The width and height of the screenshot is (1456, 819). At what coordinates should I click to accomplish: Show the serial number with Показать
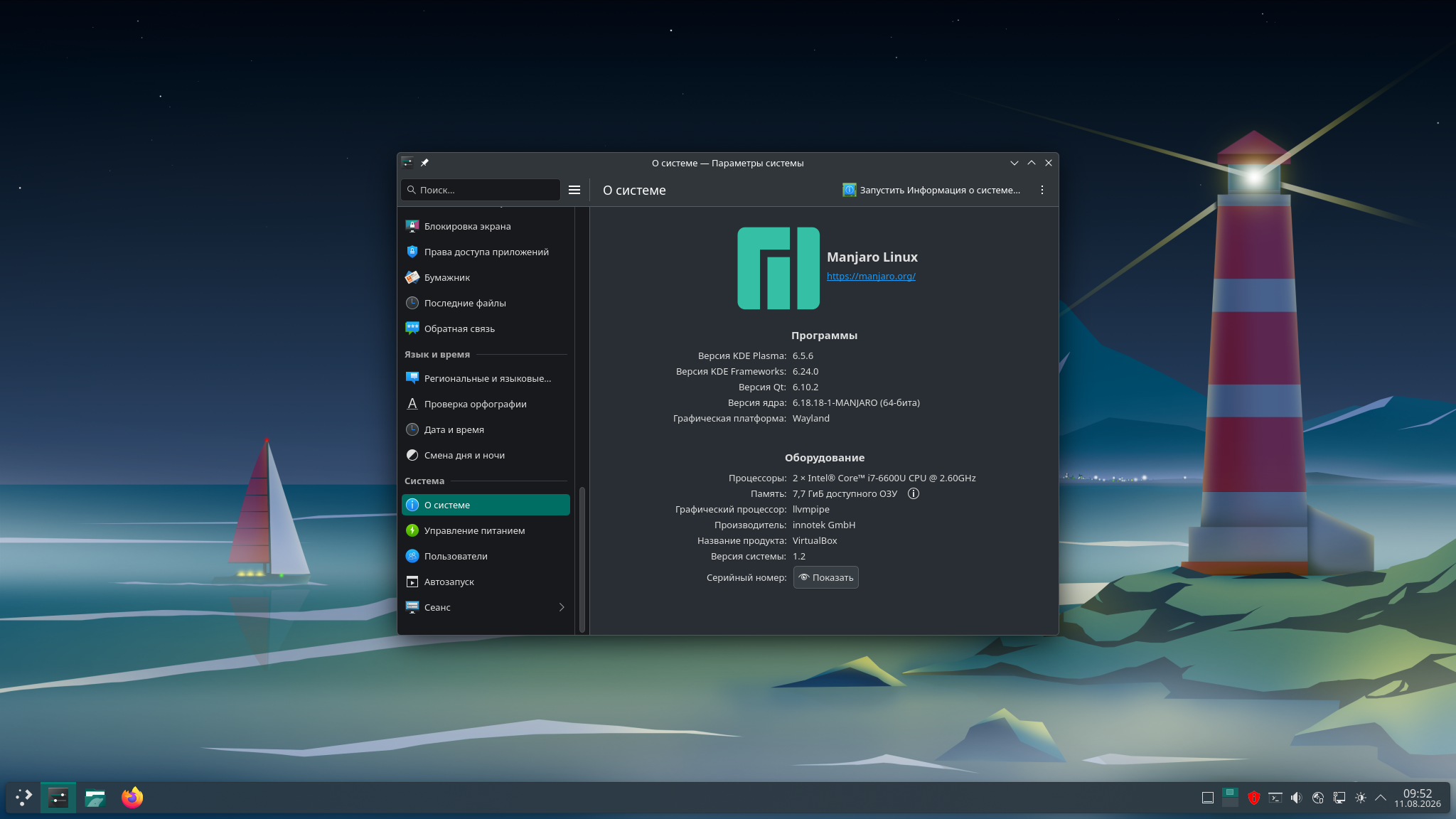pos(826,577)
